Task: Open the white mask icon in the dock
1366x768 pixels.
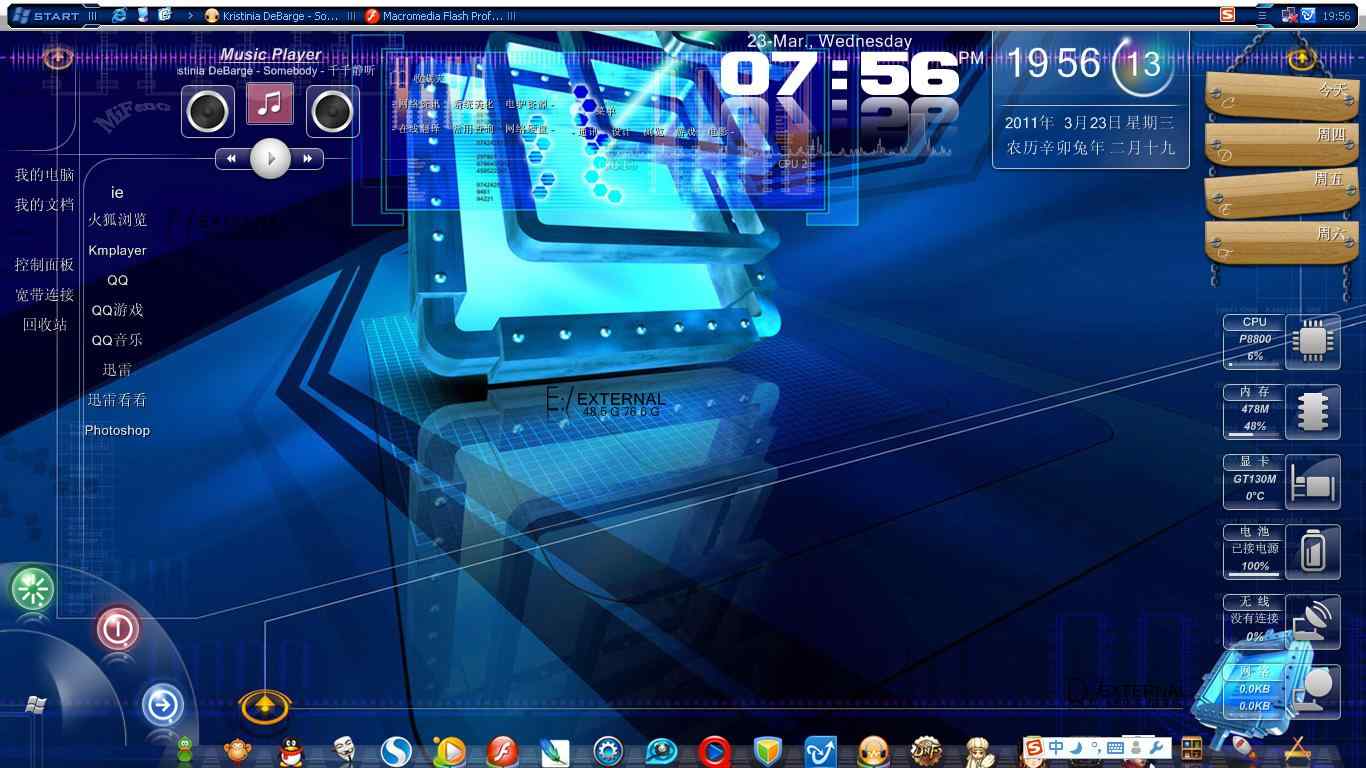Action: [x=344, y=751]
